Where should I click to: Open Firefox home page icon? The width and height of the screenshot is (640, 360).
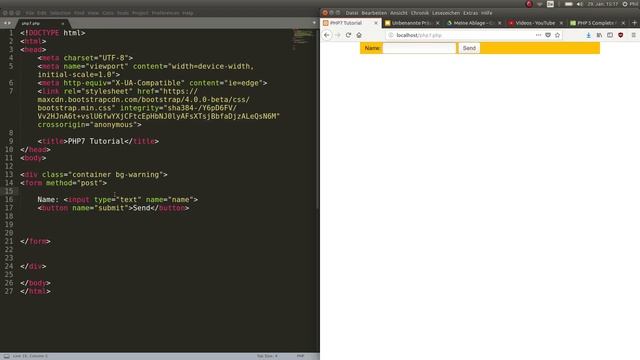pyautogui.click(x=359, y=35)
